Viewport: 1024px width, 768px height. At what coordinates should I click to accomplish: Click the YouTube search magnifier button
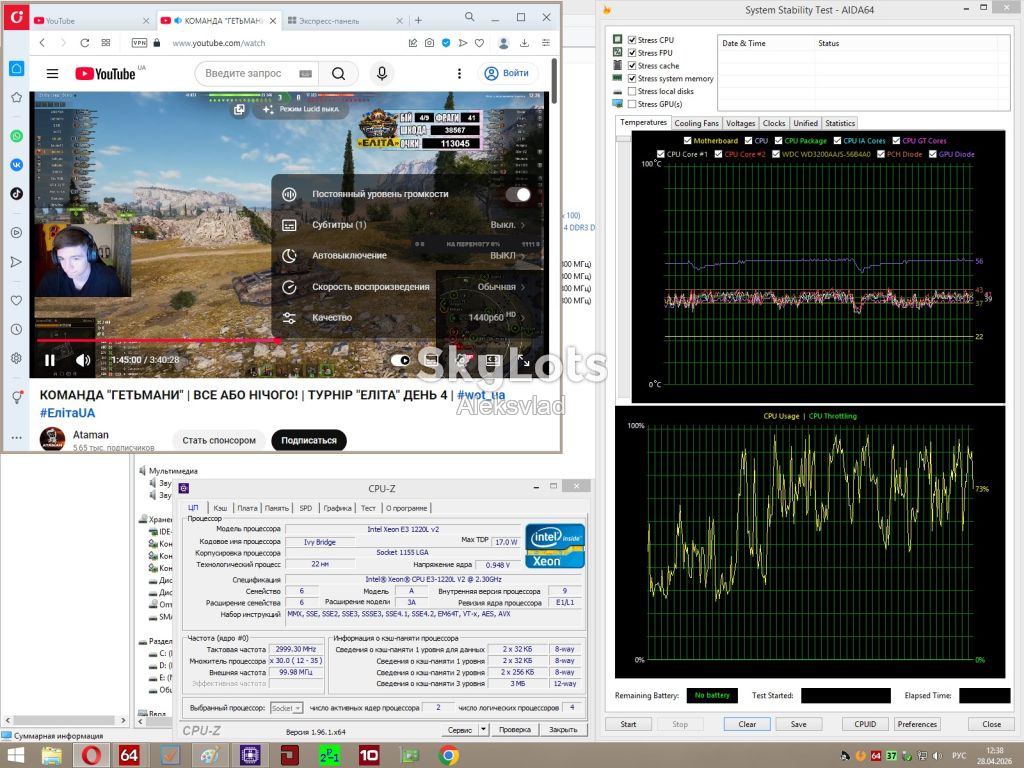tap(338, 73)
